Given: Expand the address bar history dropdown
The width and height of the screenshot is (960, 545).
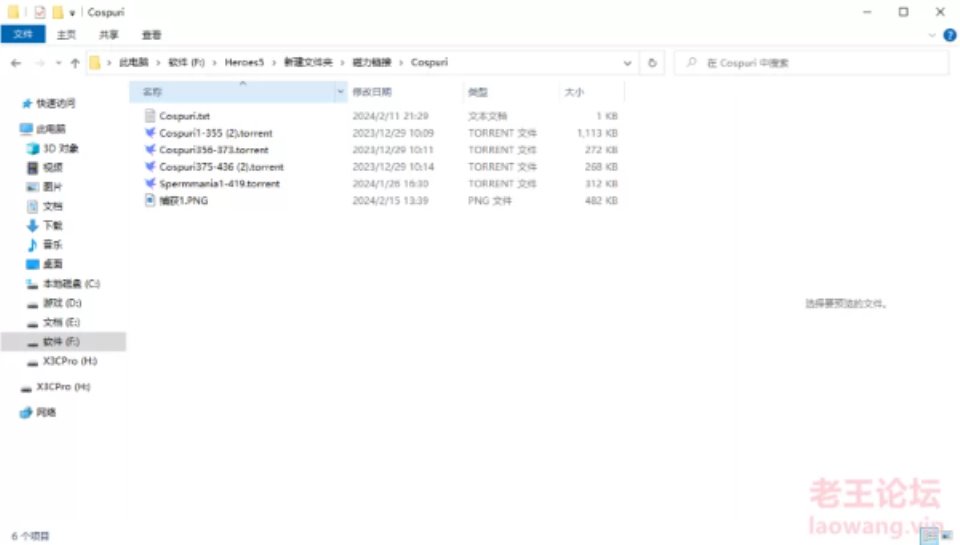Looking at the screenshot, I should click(627, 63).
